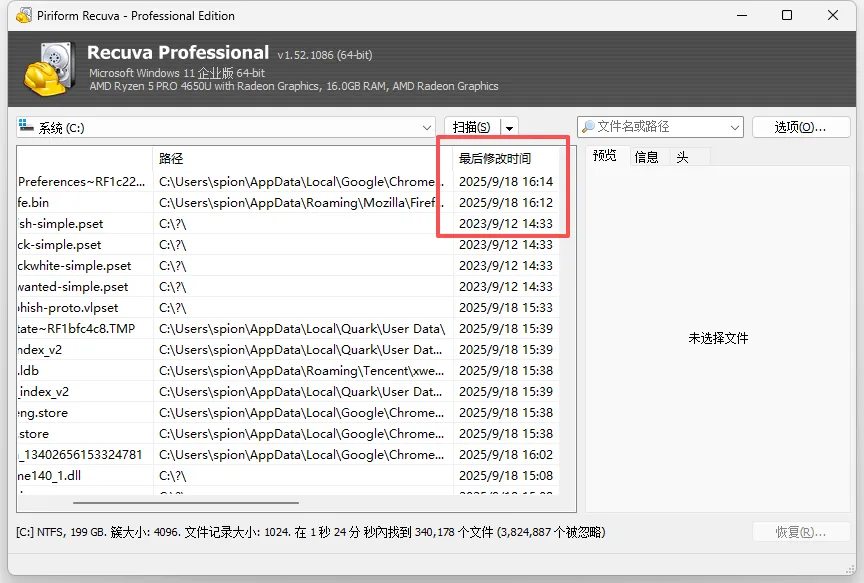Screen dimensions: 864x583
Task: Select the ne140_1.dll file row
Action: click(x=288, y=476)
